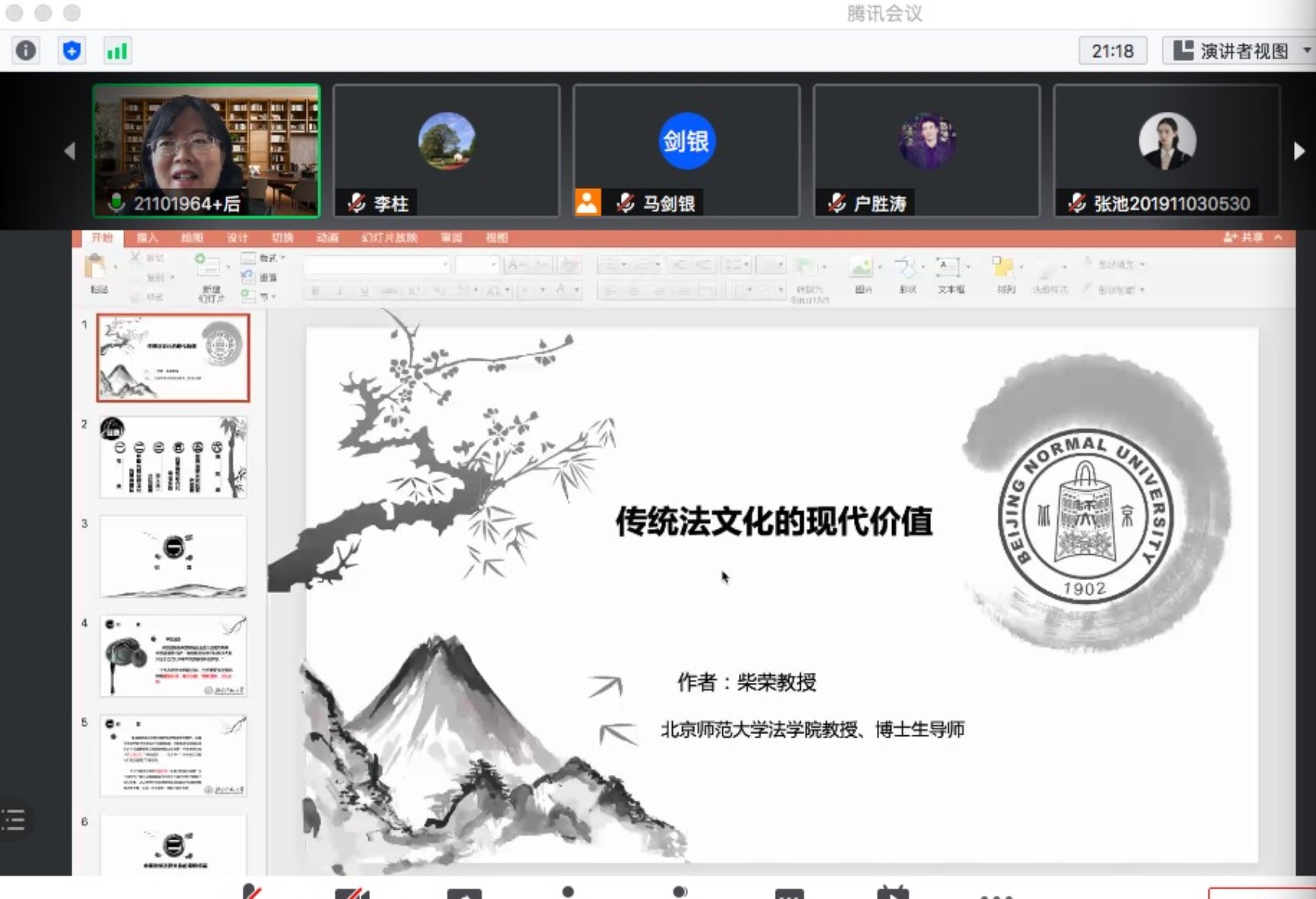Select slide thumbnail 3 in the panel
1316x899 pixels.
pyautogui.click(x=173, y=556)
